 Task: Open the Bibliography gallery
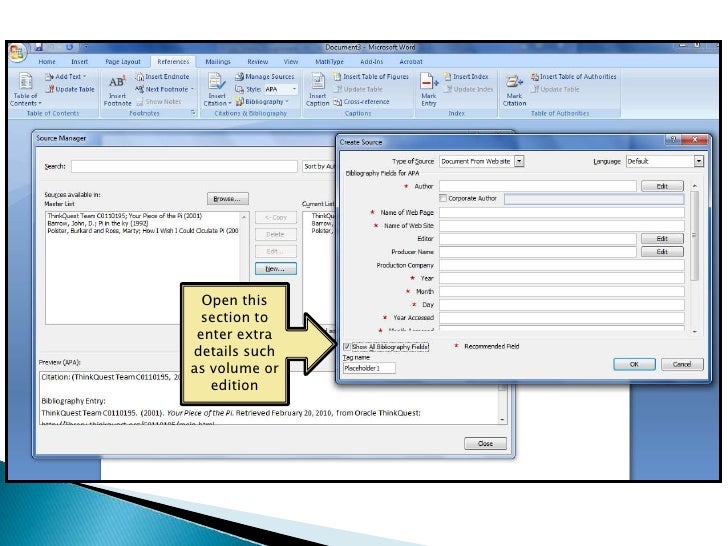point(262,102)
